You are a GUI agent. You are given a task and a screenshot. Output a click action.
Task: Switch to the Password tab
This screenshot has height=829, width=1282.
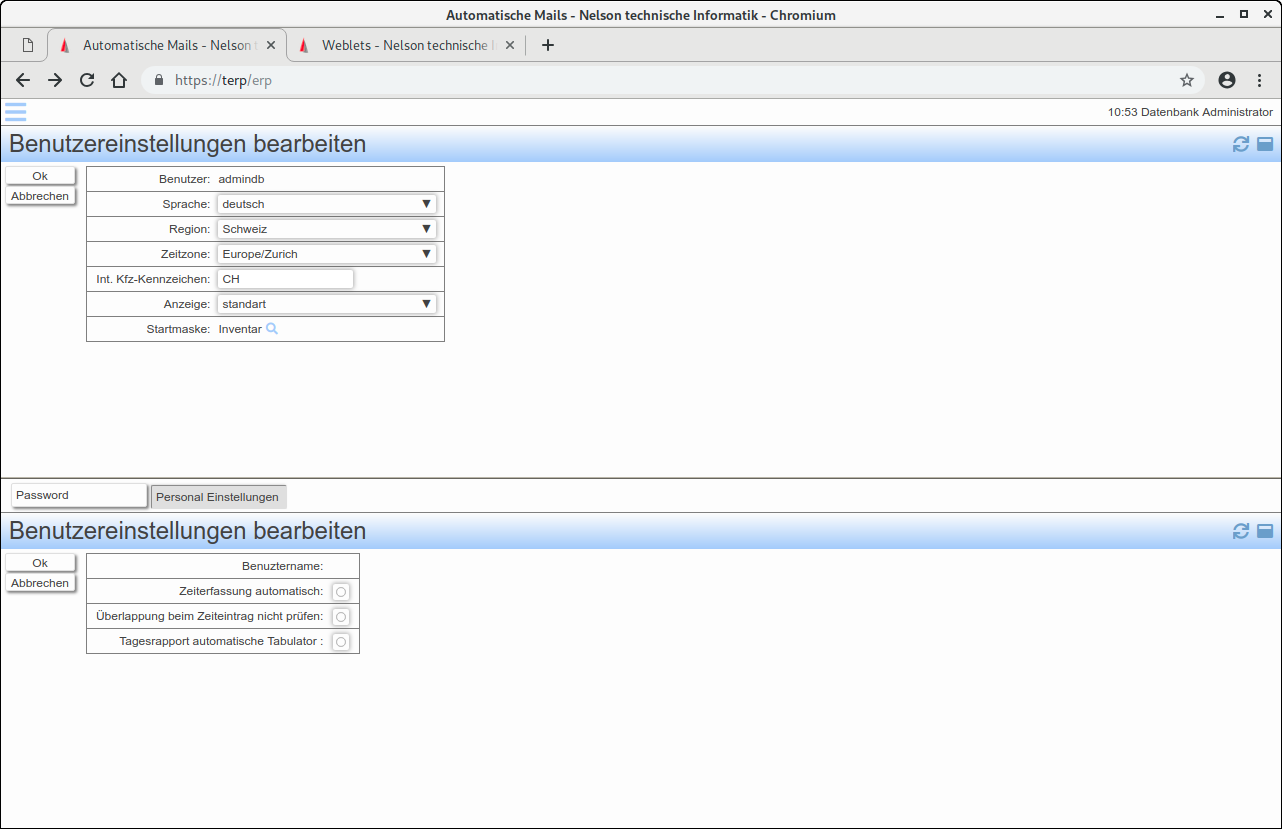click(x=79, y=495)
